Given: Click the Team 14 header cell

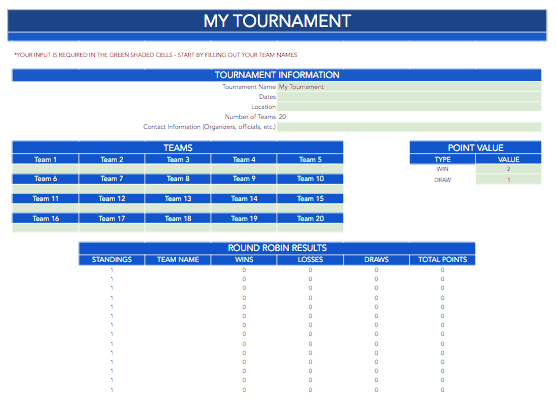Looking at the screenshot, I should 244,199.
